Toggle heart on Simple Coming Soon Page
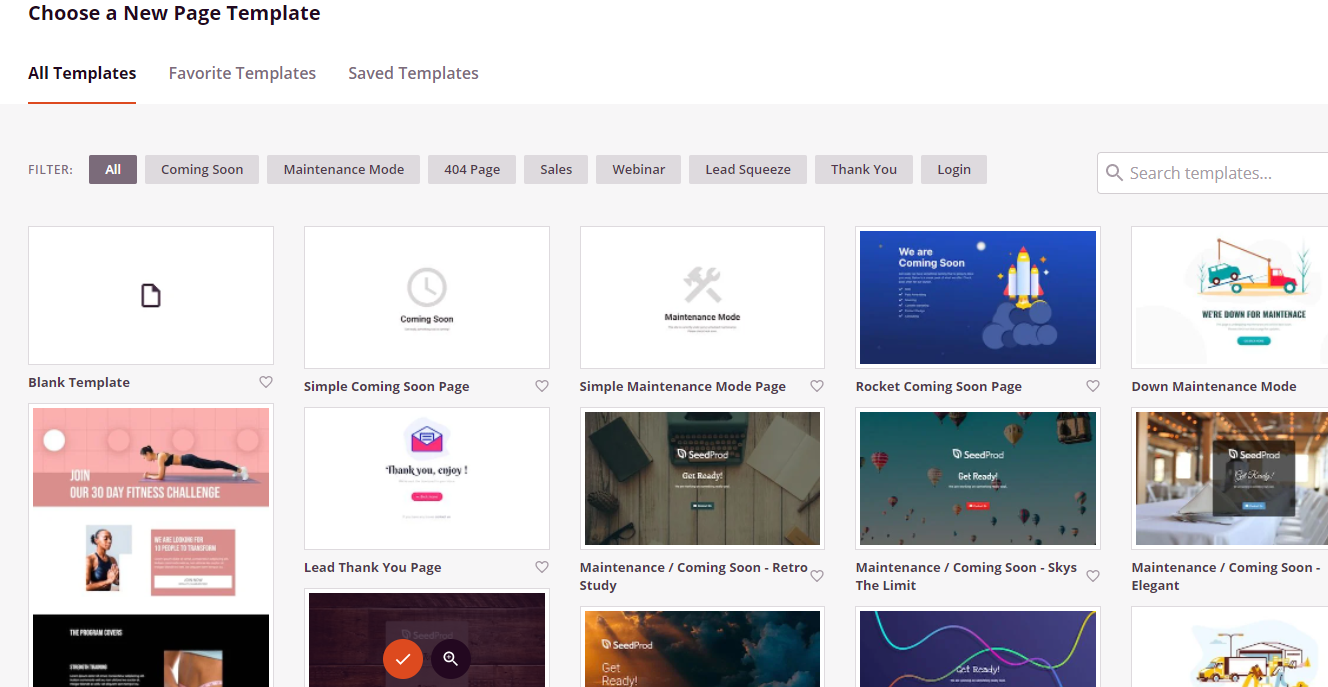1328x687 pixels. point(542,386)
